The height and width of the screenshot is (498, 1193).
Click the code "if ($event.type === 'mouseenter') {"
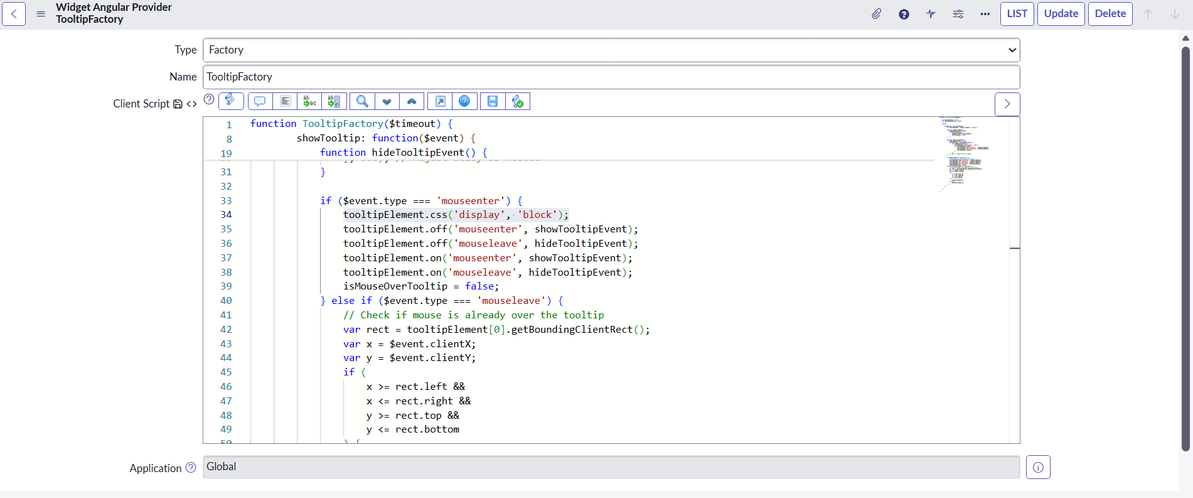pos(422,201)
